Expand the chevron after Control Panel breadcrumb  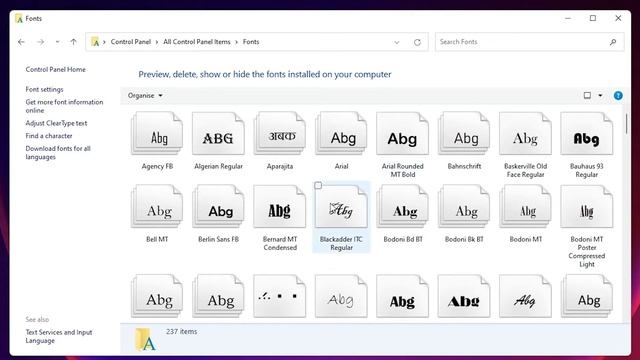pyautogui.click(x=157, y=42)
